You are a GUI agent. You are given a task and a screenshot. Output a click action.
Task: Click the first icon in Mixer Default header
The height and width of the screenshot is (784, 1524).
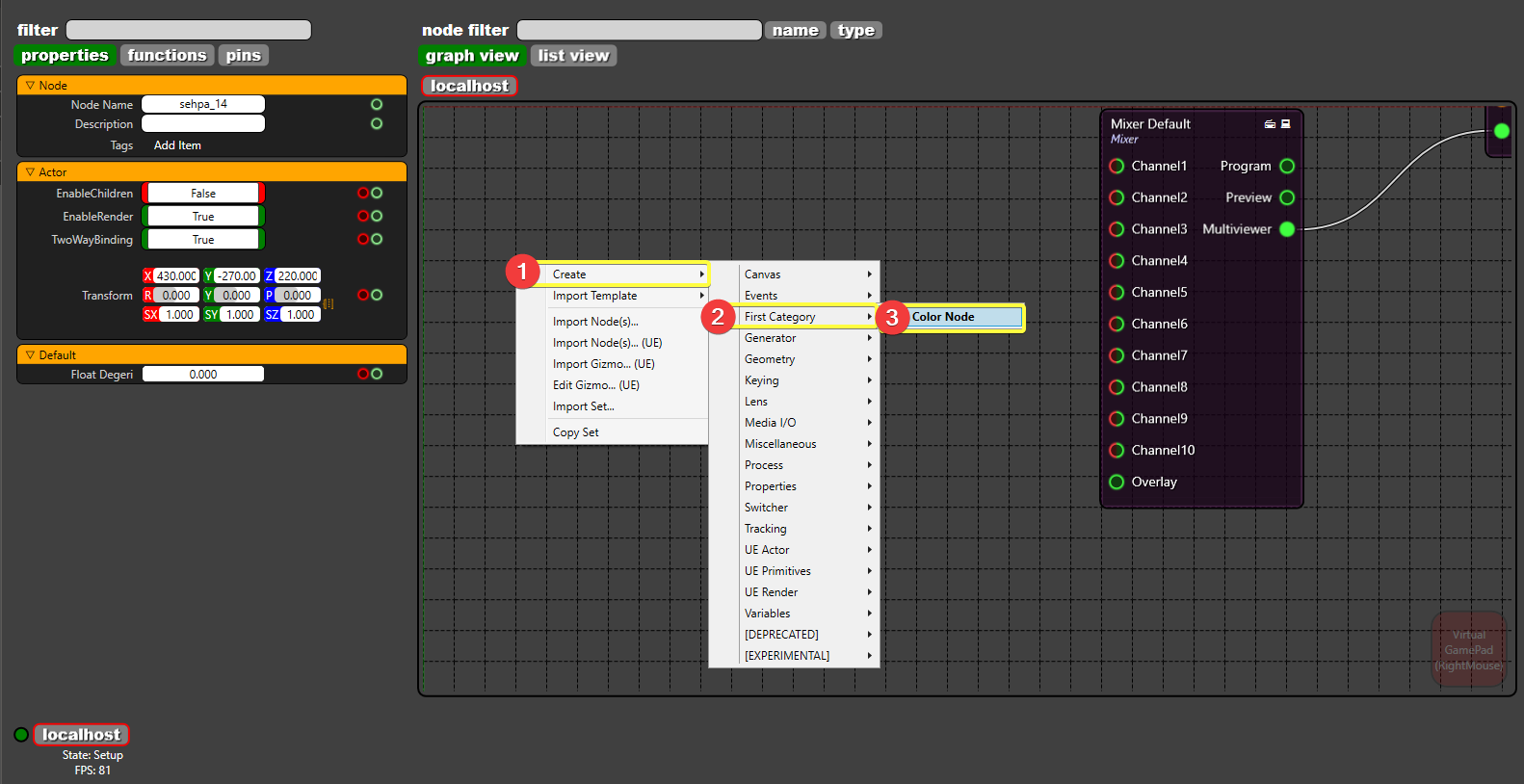[1270, 124]
